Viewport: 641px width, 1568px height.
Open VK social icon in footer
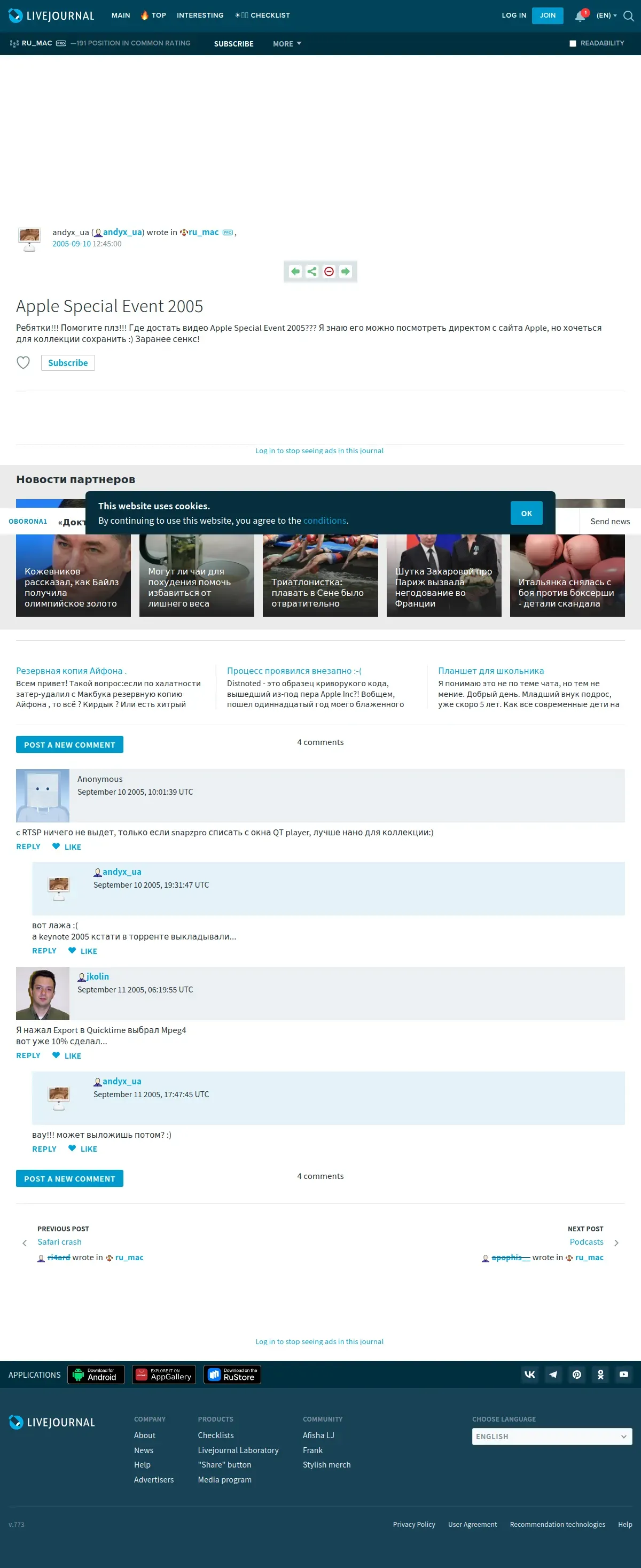click(x=530, y=1374)
